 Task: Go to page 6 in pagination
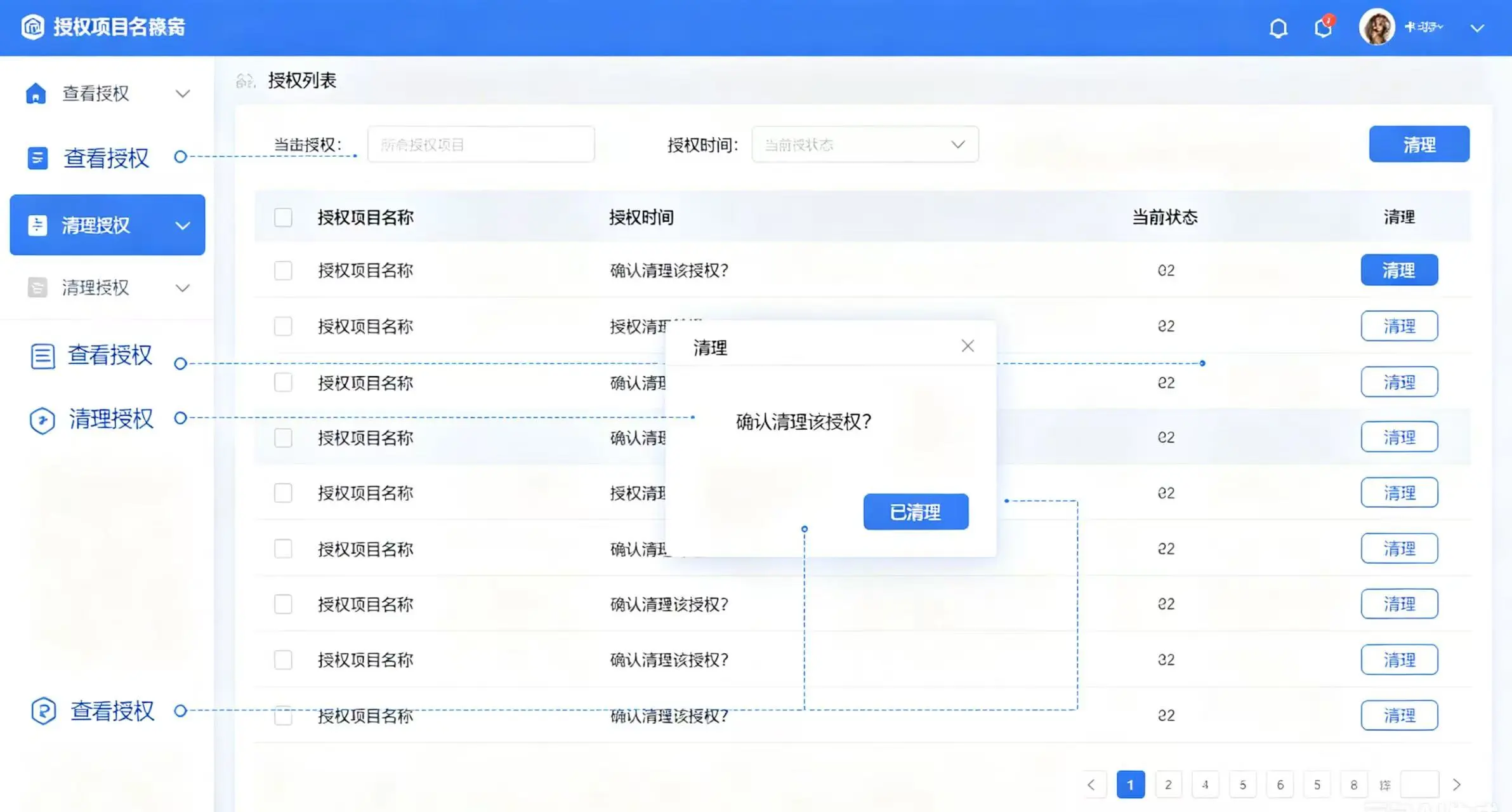point(1280,785)
